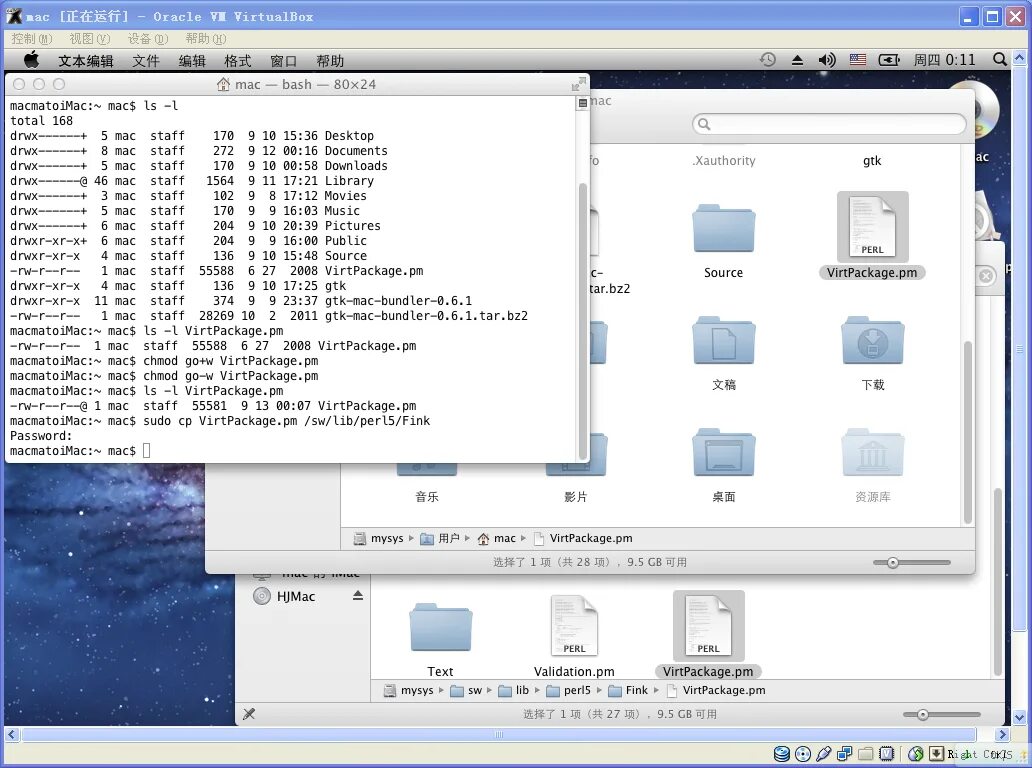Select the gtk item in Finder

pyautogui.click(x=872, y=161)
